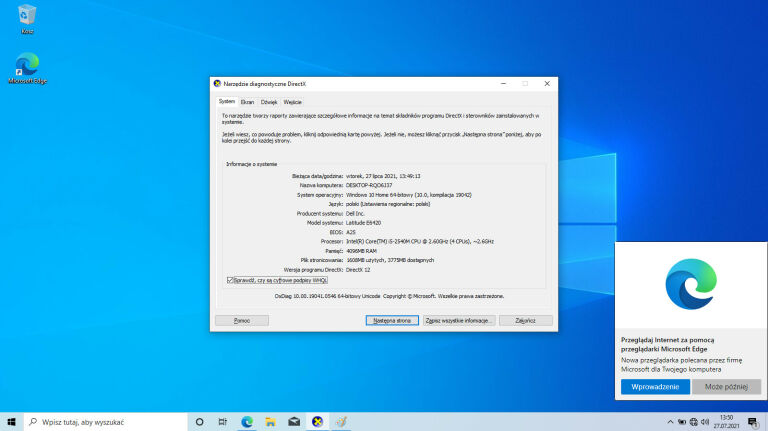Open the Windows Start menu

pyautogui.click(x=12, y=422)
